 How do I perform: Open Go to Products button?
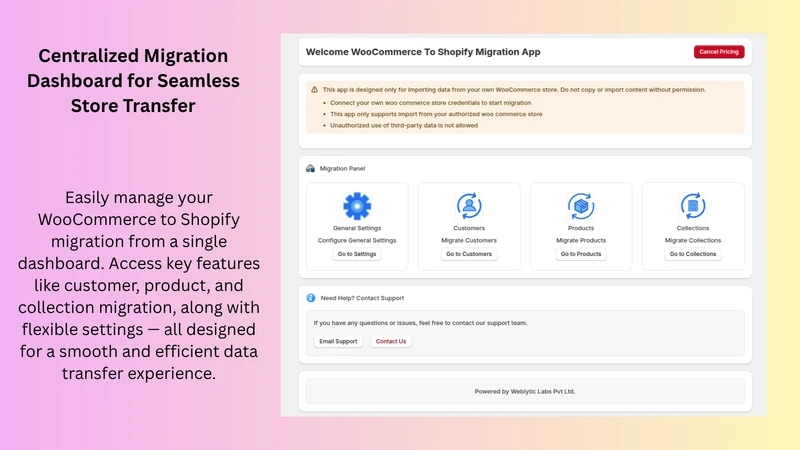[x=581, y=254]
